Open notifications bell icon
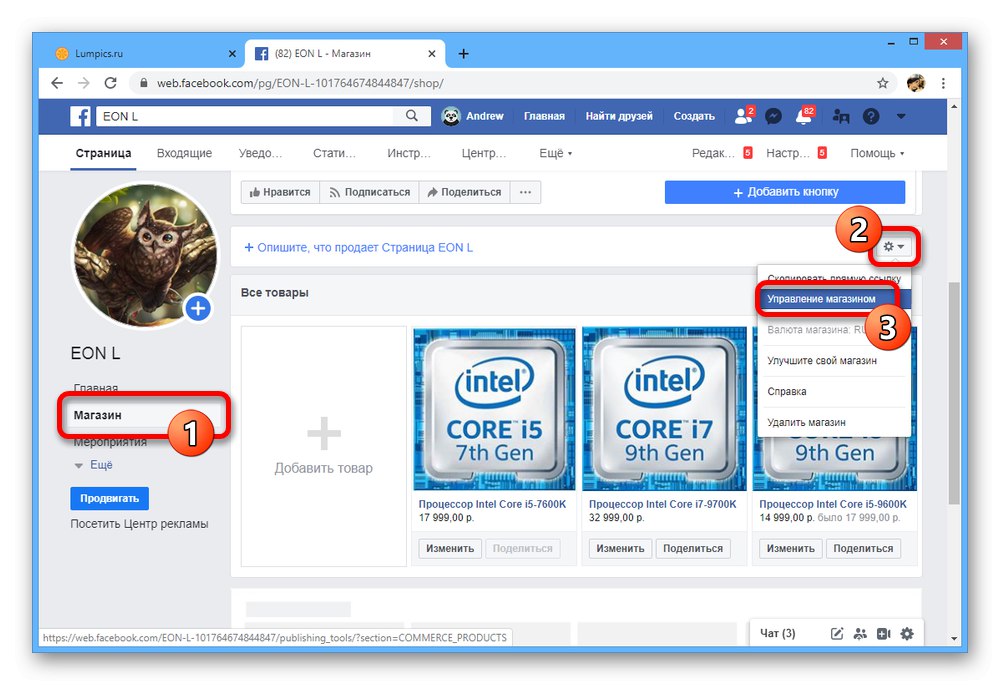This screenshot has height=685, width=1000. tap(804, 115)
